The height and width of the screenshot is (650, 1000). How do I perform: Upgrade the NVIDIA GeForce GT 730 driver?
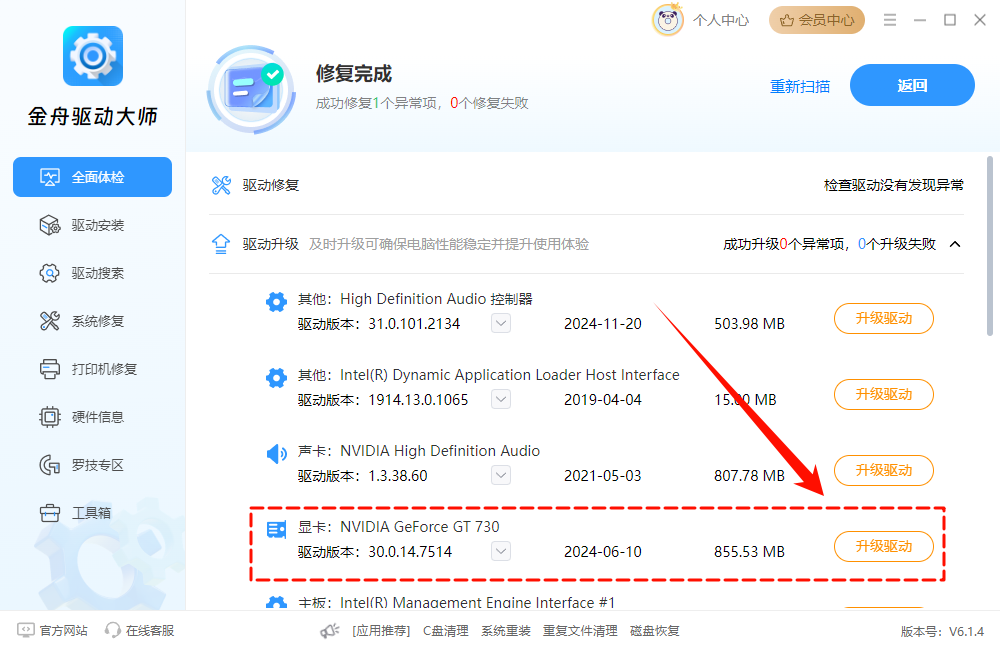click(x=883, y=546)
